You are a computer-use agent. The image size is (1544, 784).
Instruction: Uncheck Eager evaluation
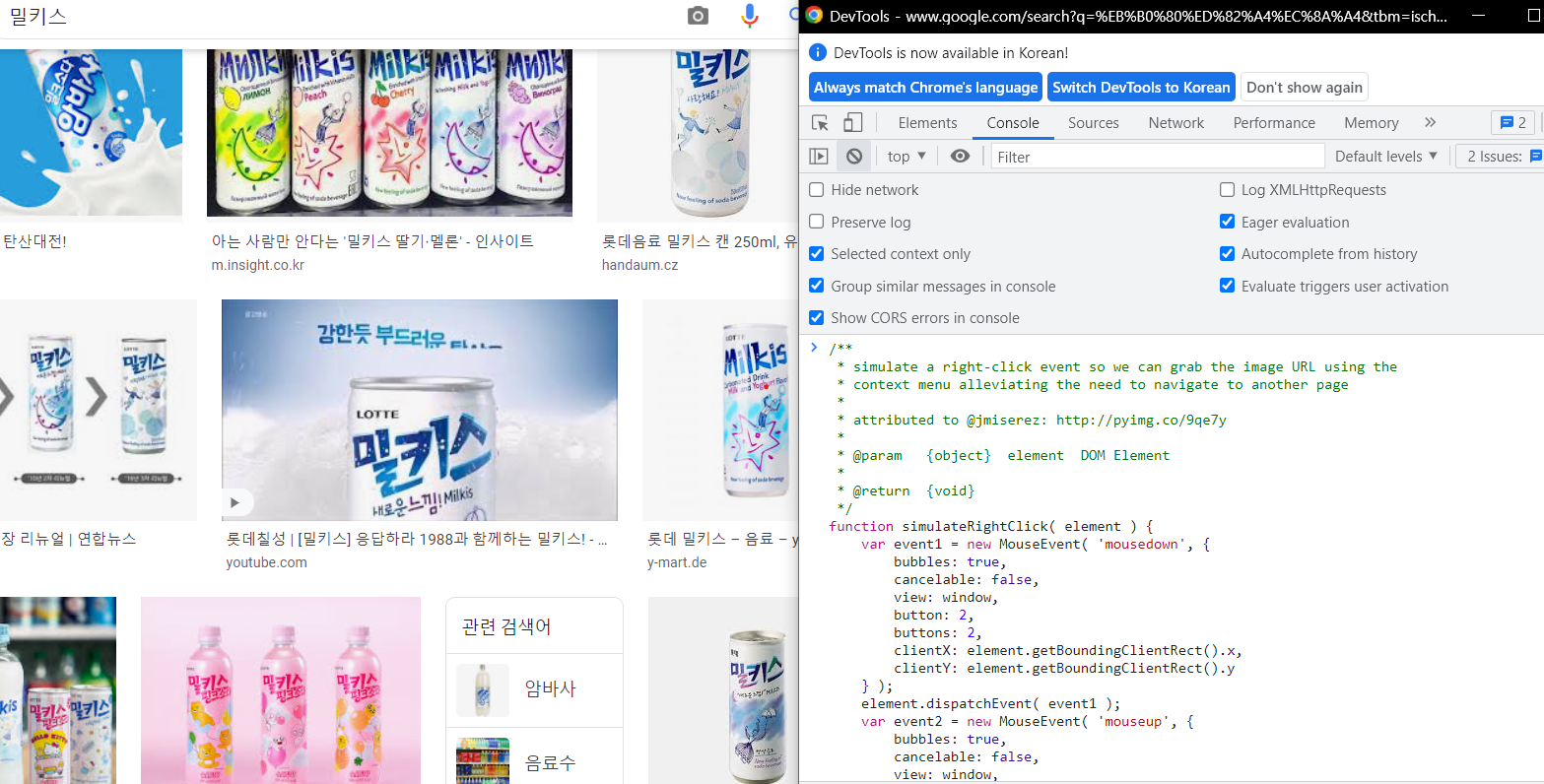(x=1228, y=222)
